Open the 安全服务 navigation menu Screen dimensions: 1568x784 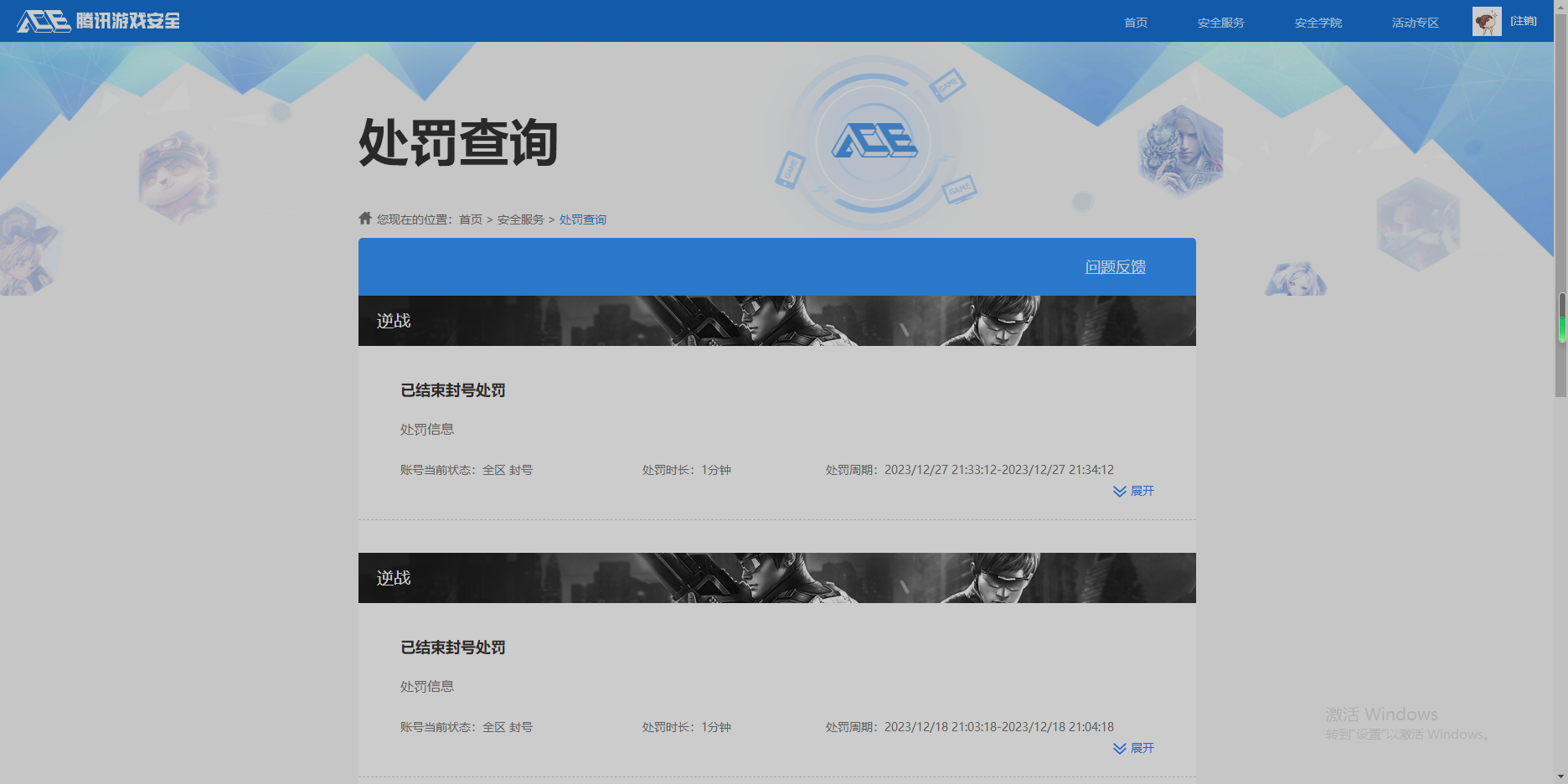tap(1220, 23)
